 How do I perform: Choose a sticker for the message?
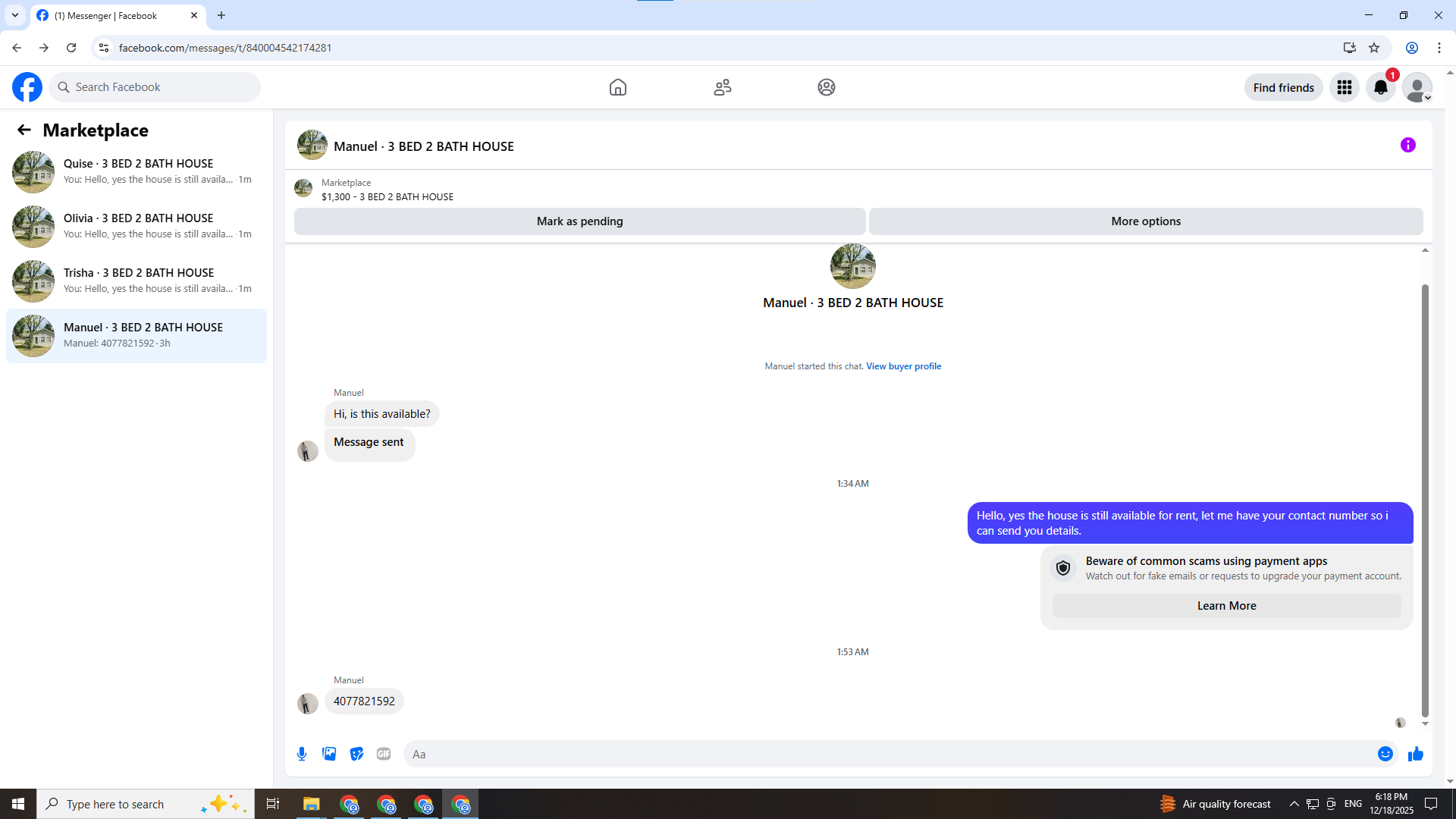tap(356, 754)
